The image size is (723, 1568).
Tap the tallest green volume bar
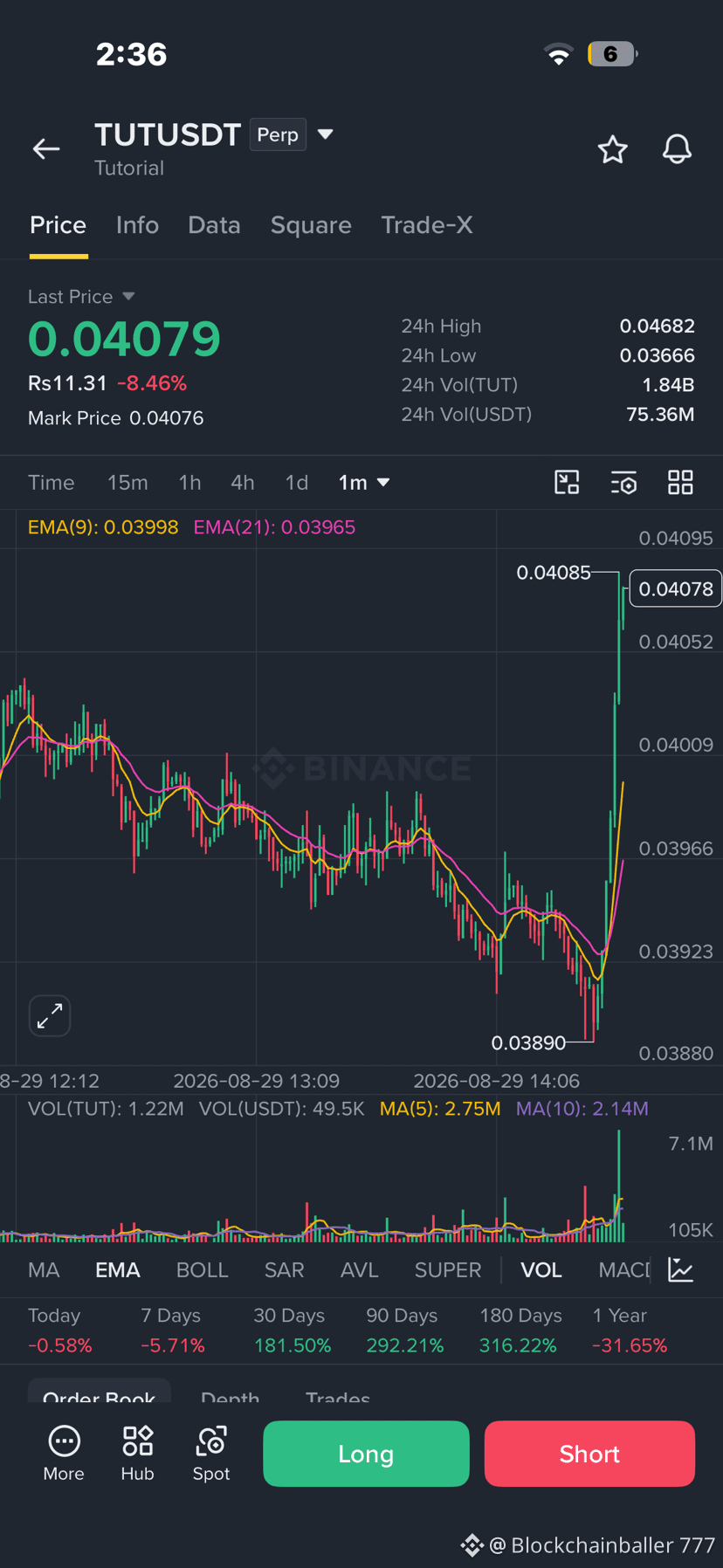619,1186
